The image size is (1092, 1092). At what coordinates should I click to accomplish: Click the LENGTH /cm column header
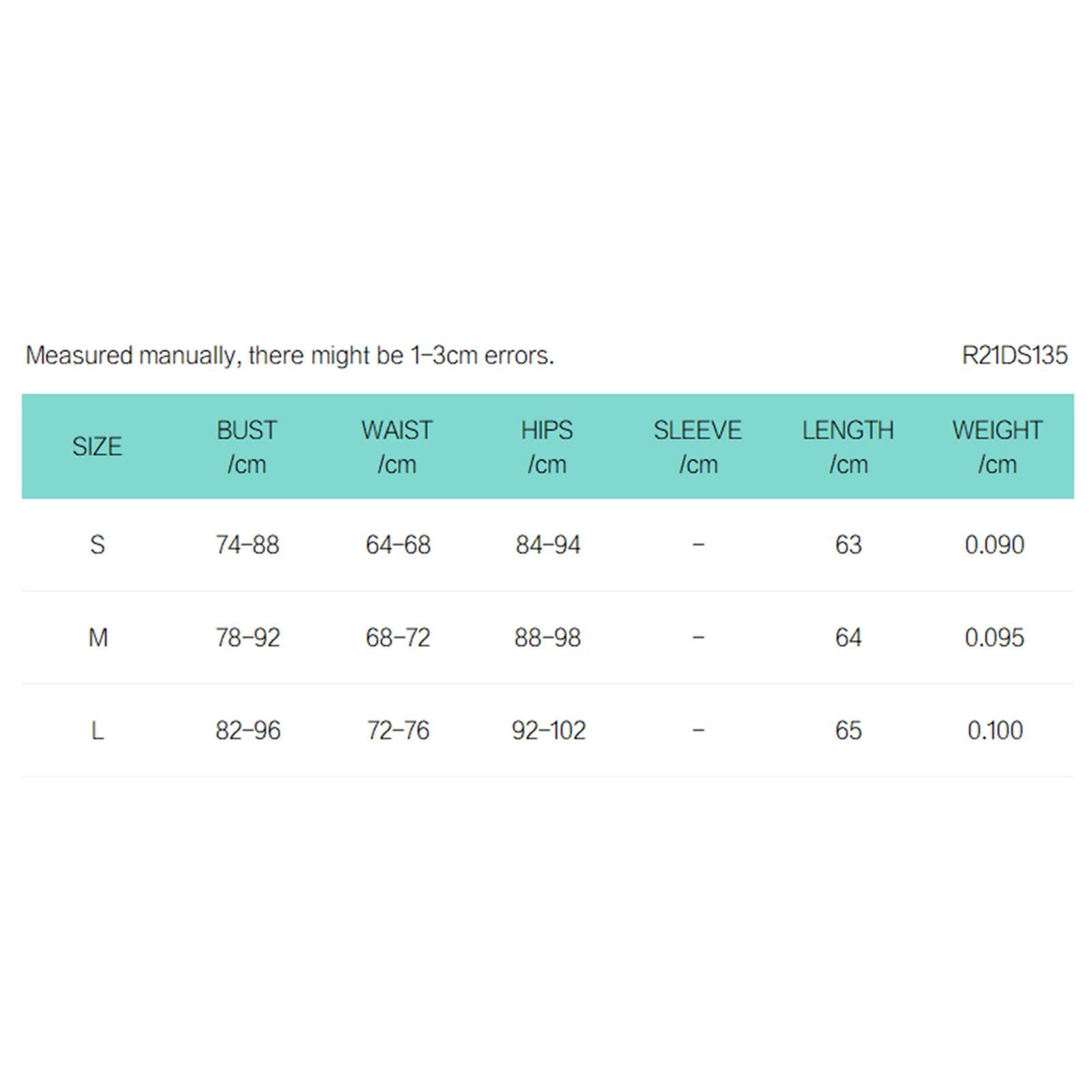(848, 447)
